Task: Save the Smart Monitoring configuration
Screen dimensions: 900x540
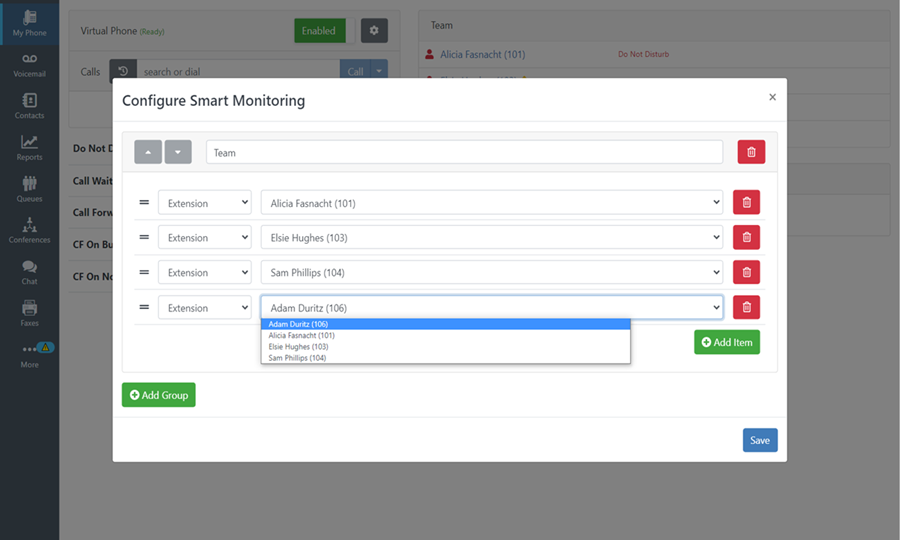Action: coord(760,440)
